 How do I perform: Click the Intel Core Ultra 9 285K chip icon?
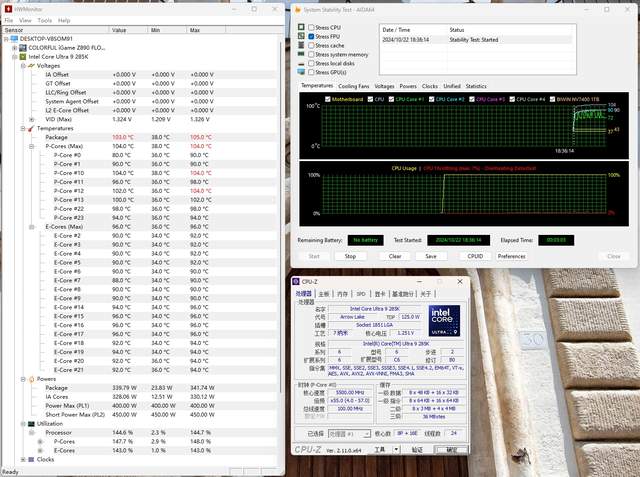(x=23, y=57)
